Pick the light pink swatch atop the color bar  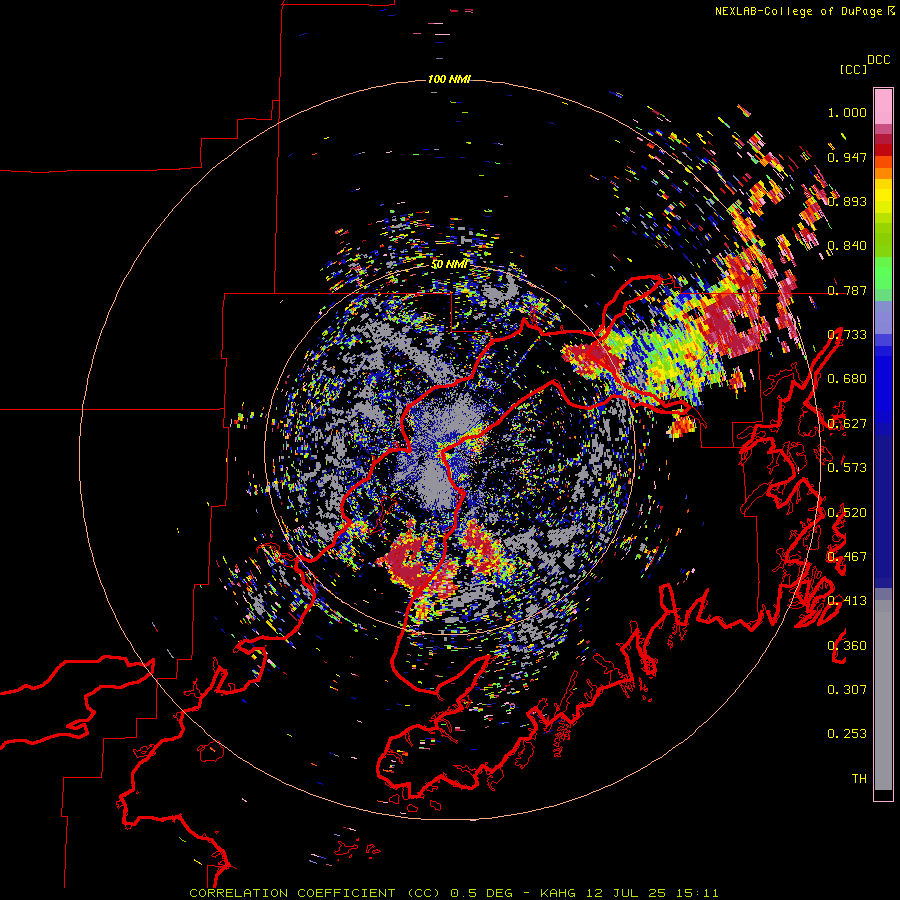pos(883,107)
